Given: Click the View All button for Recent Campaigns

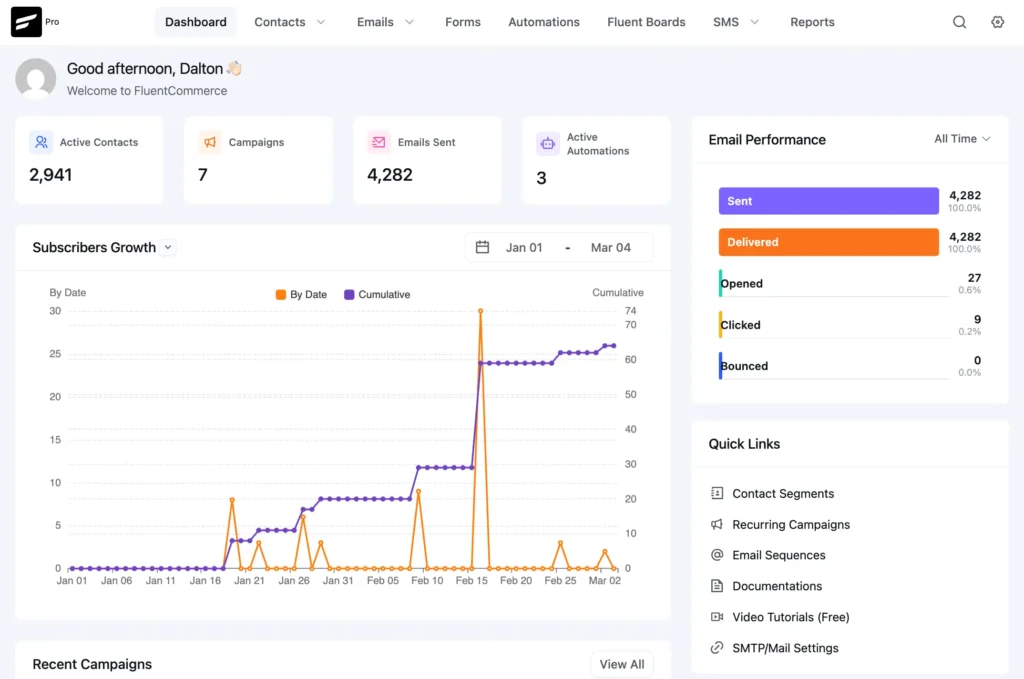Looking at the screenshot, I should [621, 664].
